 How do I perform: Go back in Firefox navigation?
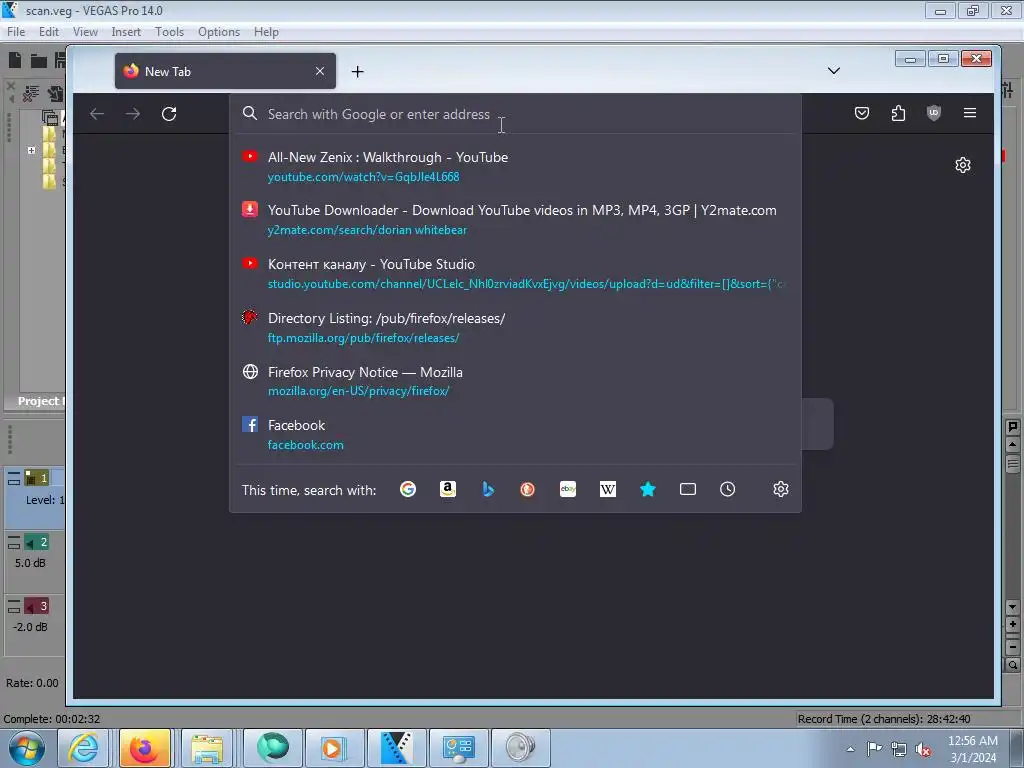(97, 114)
